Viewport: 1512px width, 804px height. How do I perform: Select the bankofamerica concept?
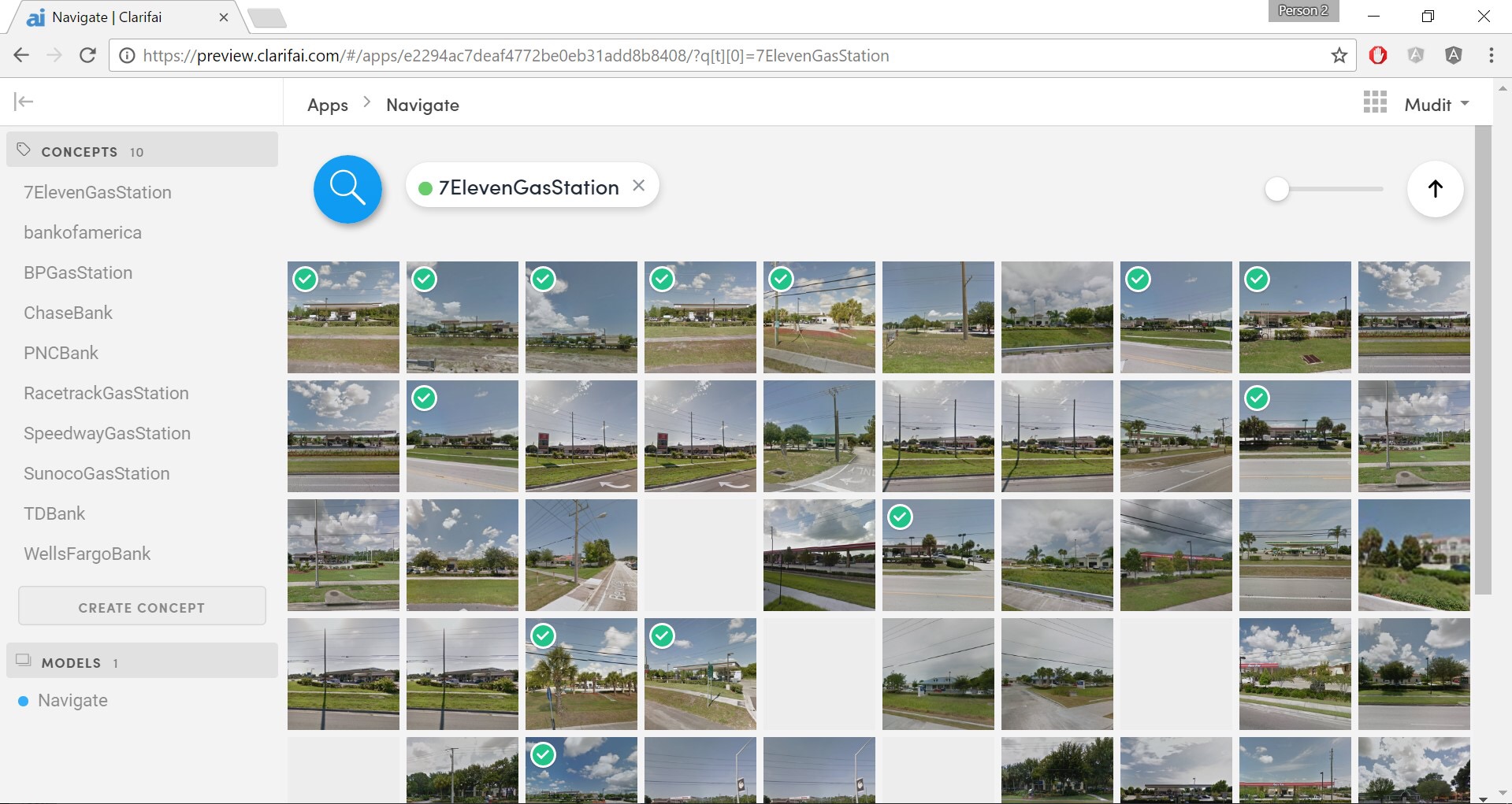[x=83, y=232]
